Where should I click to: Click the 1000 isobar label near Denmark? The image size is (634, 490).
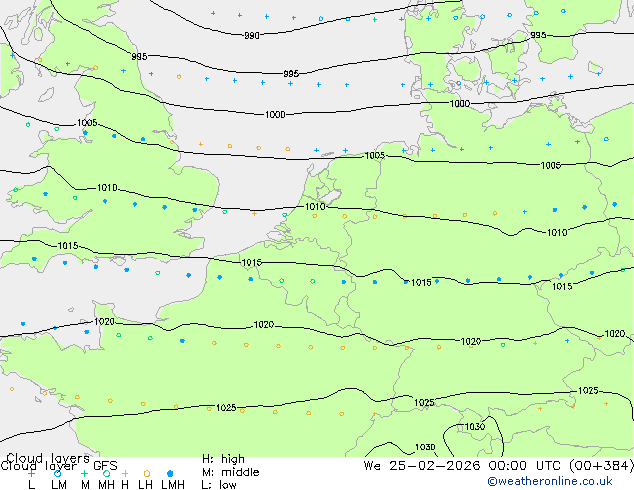tap(460, 103)
